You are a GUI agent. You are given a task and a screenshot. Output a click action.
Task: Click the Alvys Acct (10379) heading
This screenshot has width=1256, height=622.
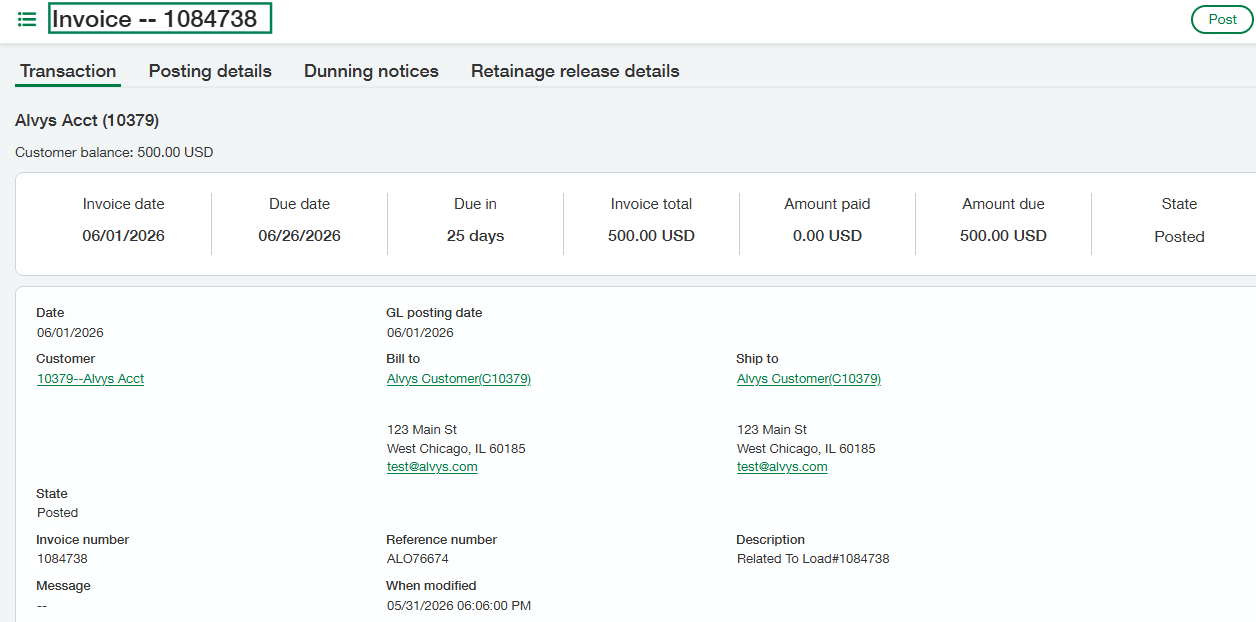point(87,121)
